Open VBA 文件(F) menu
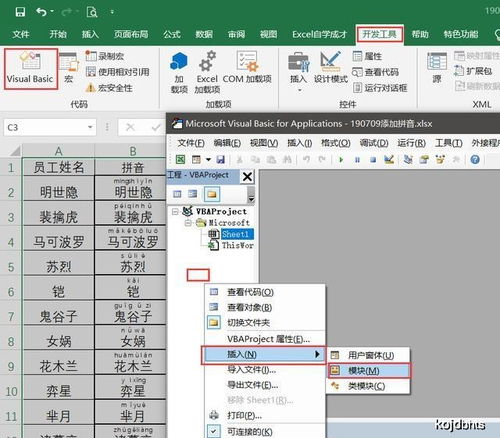 [191, 143]
